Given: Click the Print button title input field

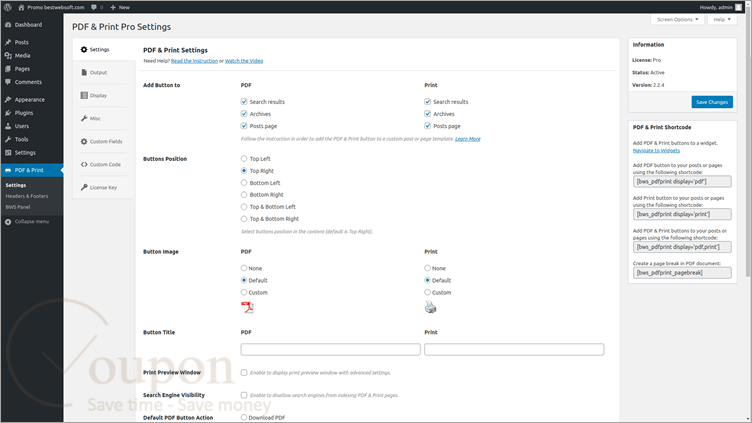Looking at the screenshot, I should tap(514, 350).
